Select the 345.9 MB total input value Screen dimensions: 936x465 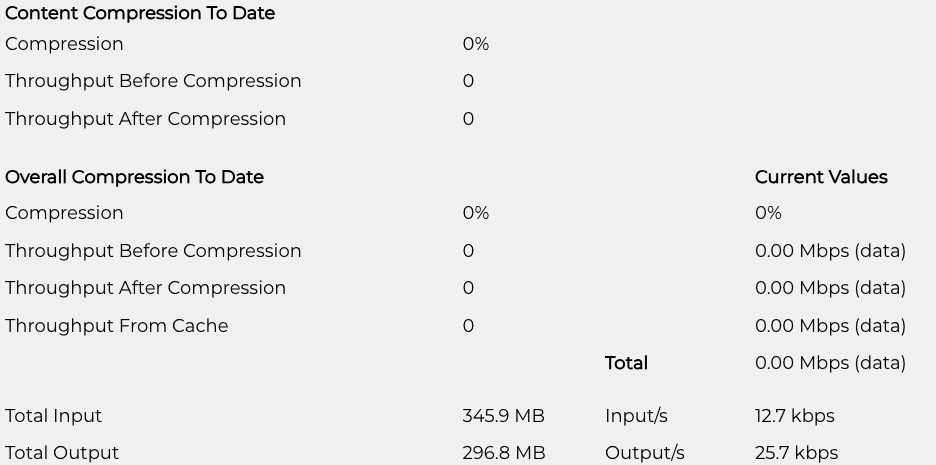pos(503,416)
